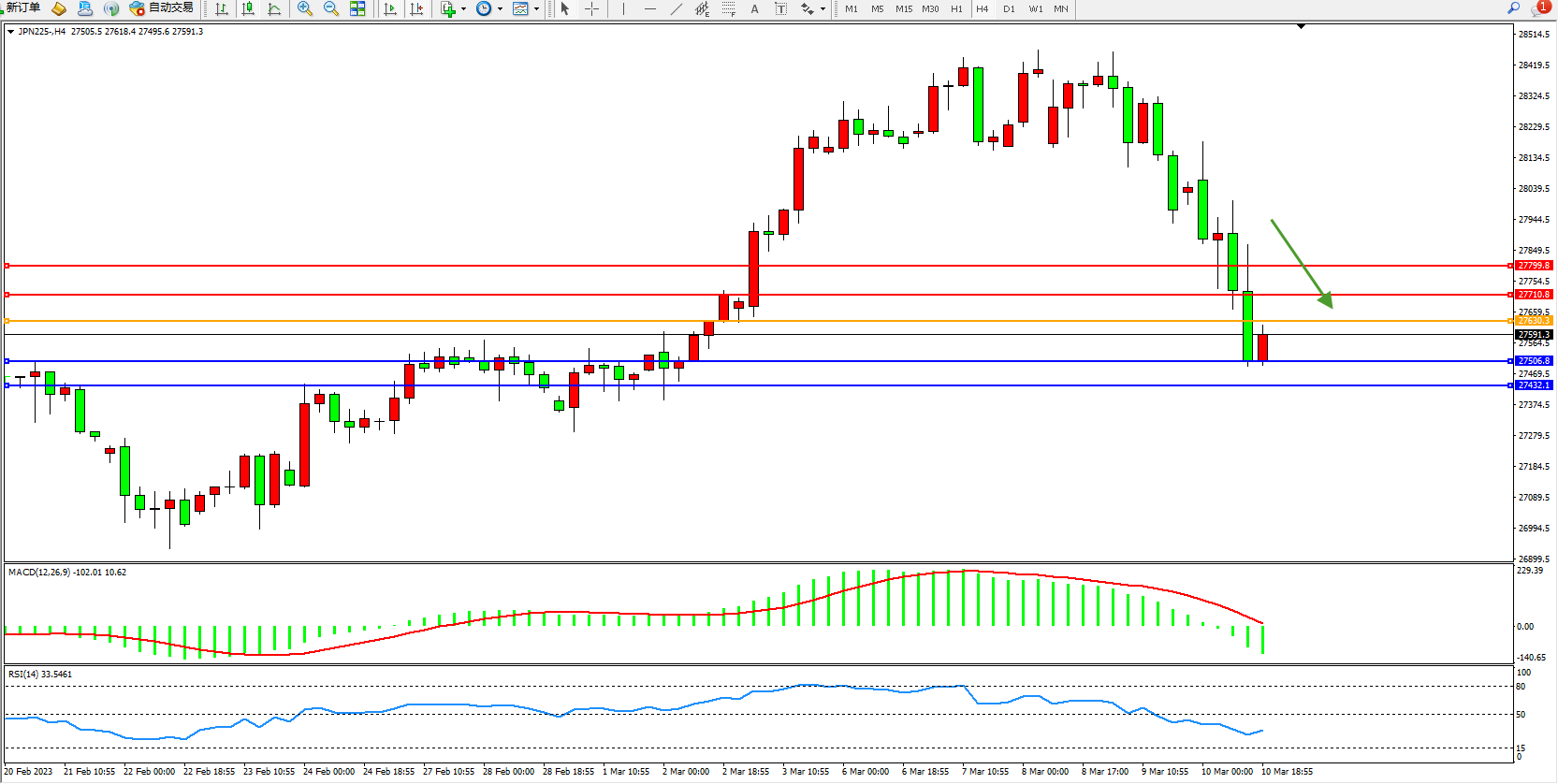Open the periods clock dropdown arrow
The image size is (1558, 784).
click(x=500, y=9)
